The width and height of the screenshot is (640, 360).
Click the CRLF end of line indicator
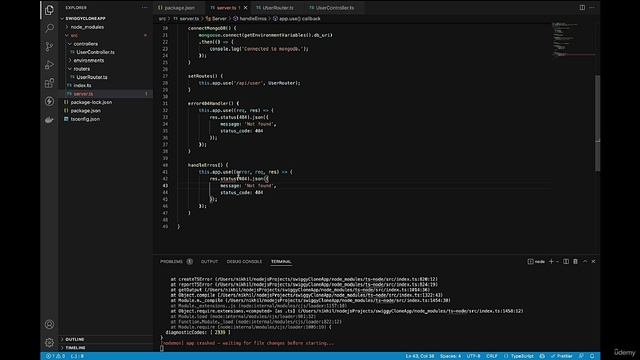tap(492, 356)
